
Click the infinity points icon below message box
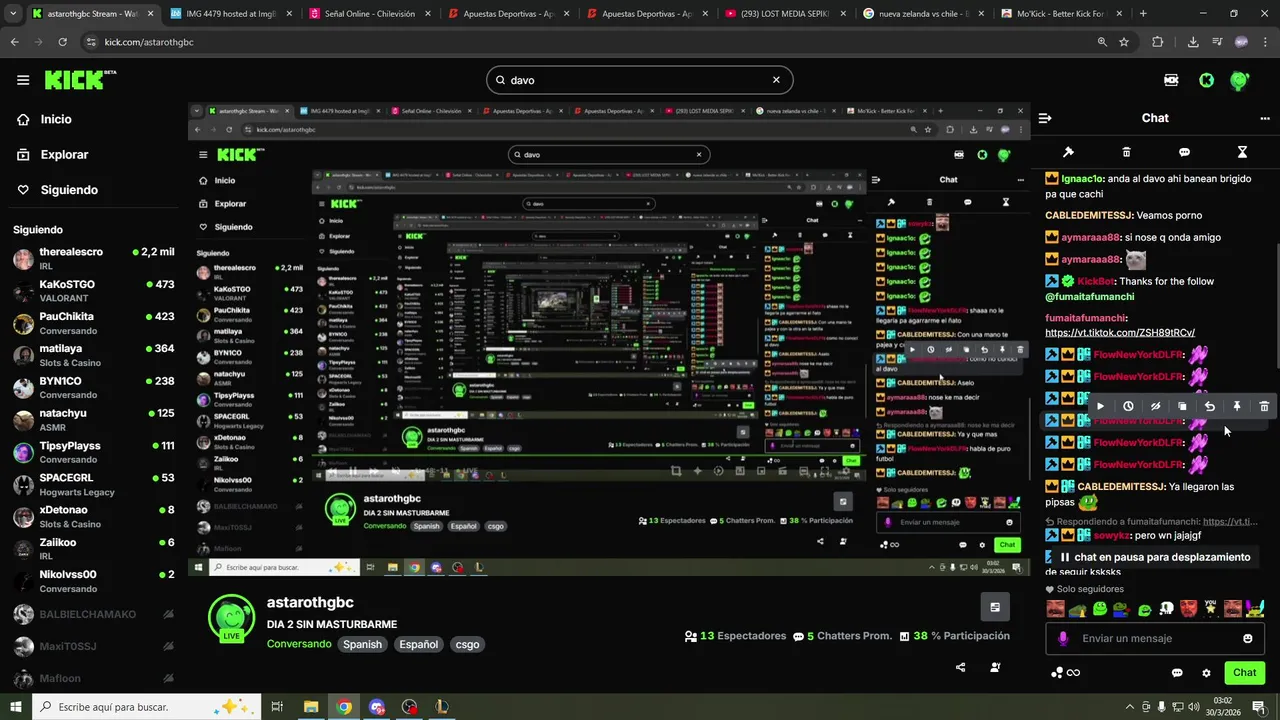[x=1065, y=673]
